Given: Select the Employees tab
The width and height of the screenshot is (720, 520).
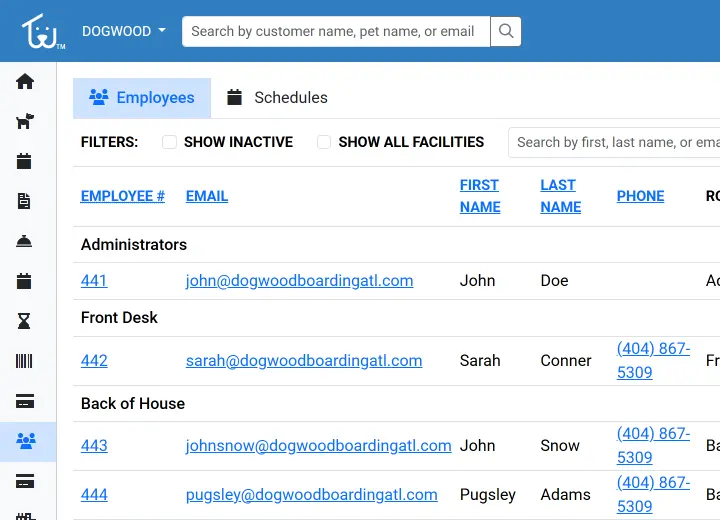Looking at the screenshot, I should (x=142, y=98).
